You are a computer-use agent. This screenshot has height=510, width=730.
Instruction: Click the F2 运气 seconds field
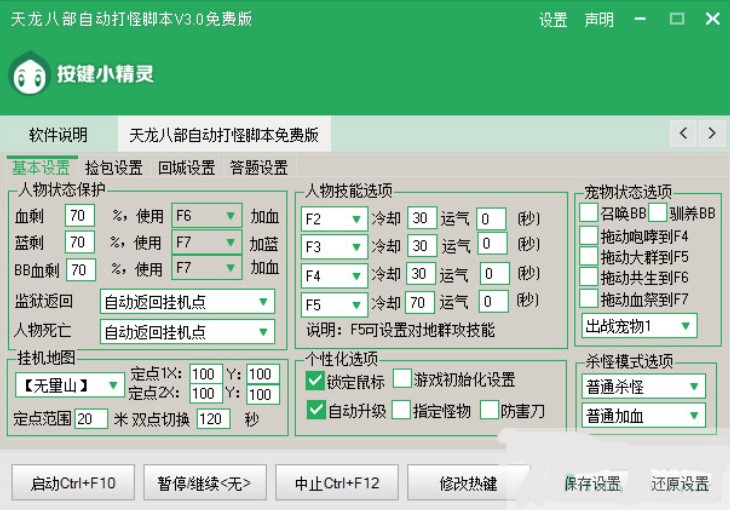[491, 219]
